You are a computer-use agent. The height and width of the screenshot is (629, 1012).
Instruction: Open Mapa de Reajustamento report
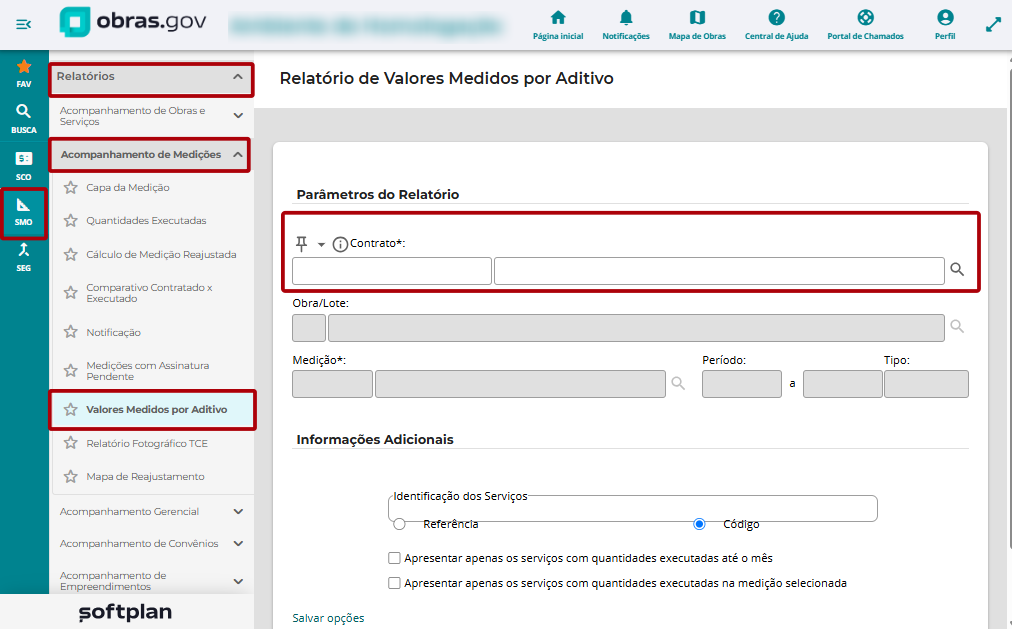(145, 477)
